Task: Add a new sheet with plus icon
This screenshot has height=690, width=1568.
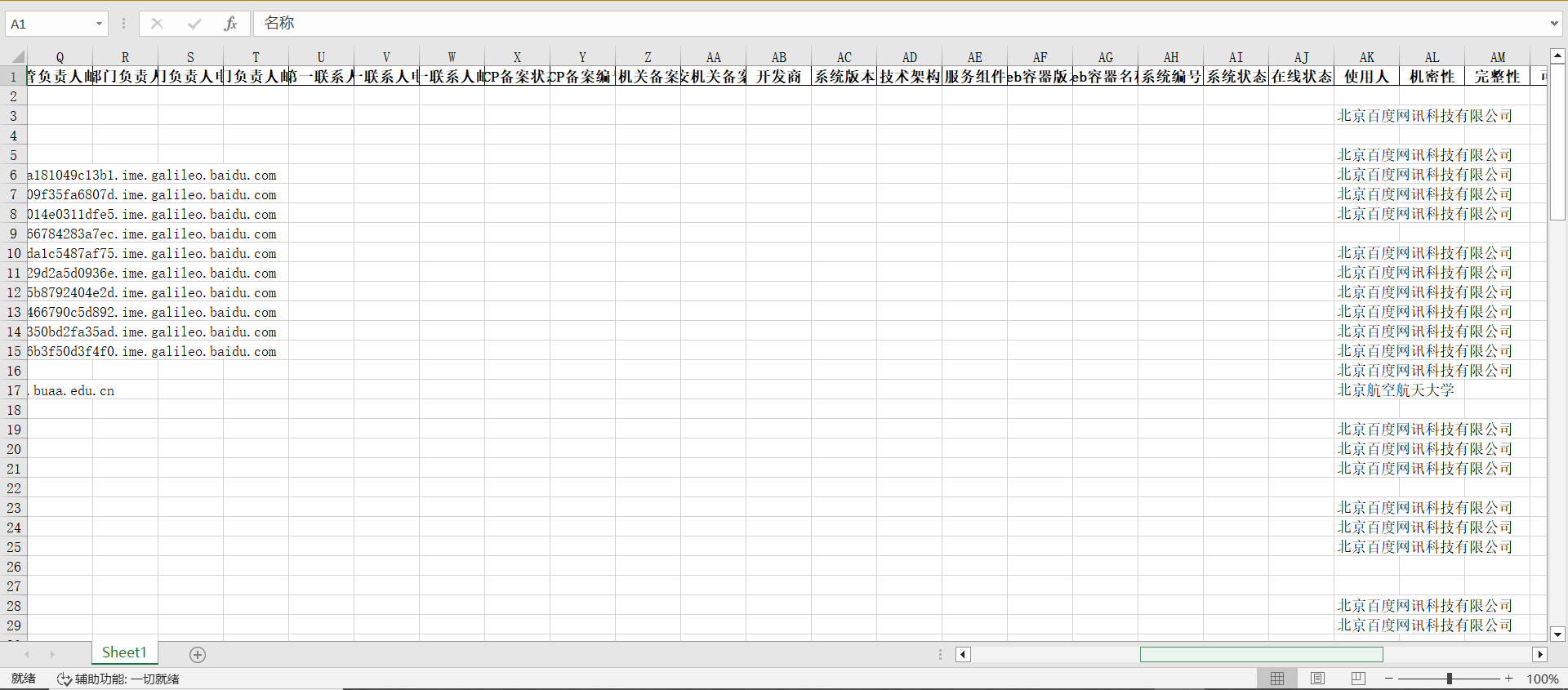Action: 198,654
